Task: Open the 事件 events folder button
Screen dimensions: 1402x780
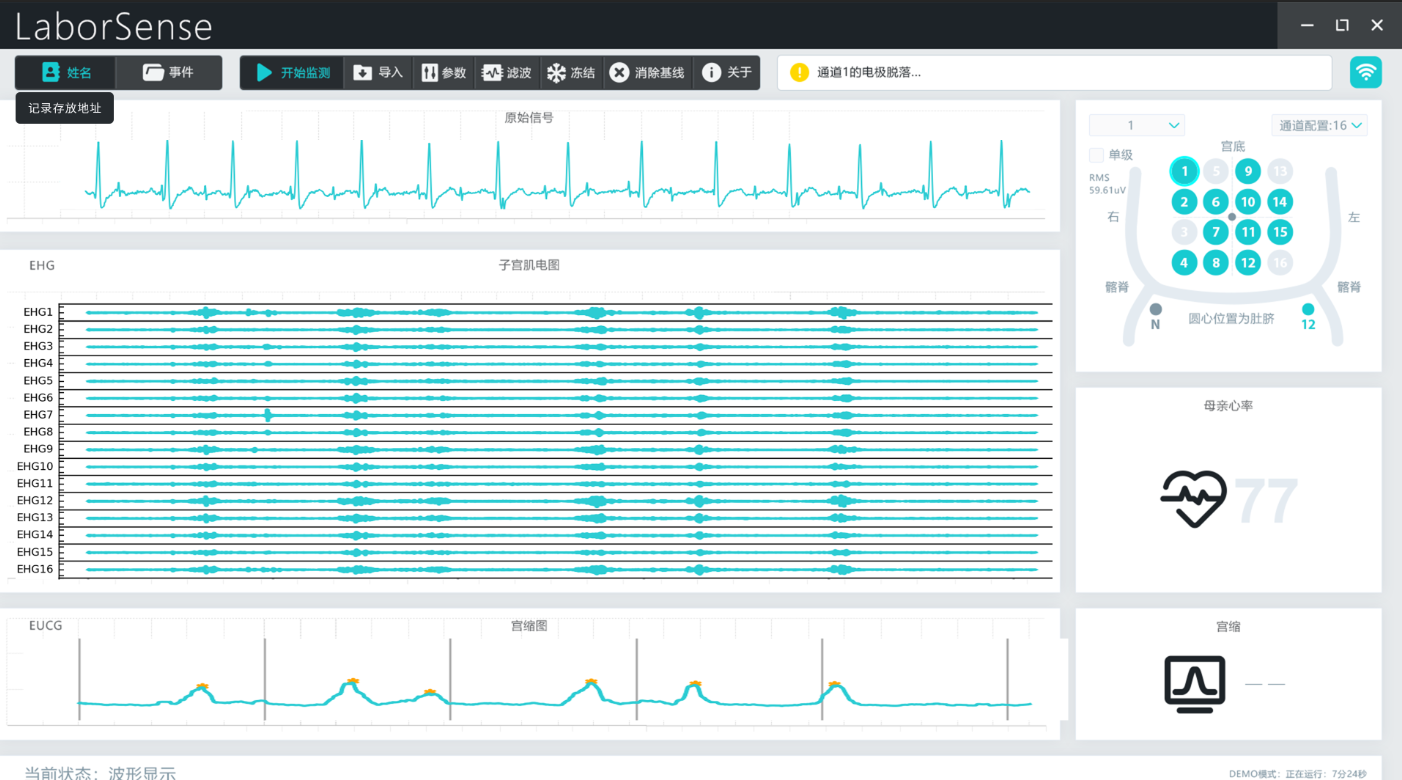Action: 169,73
